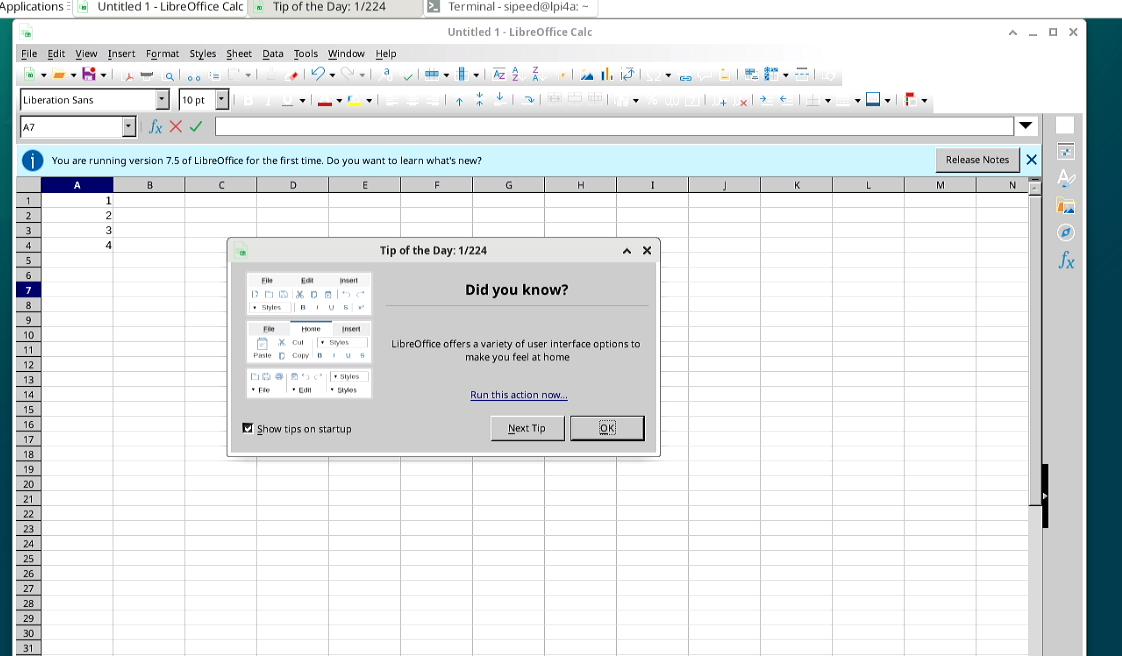This screenshot has height=656, width=1122.
Task: Open Function Wizard fx icon
Action: (x=155, y=127)
